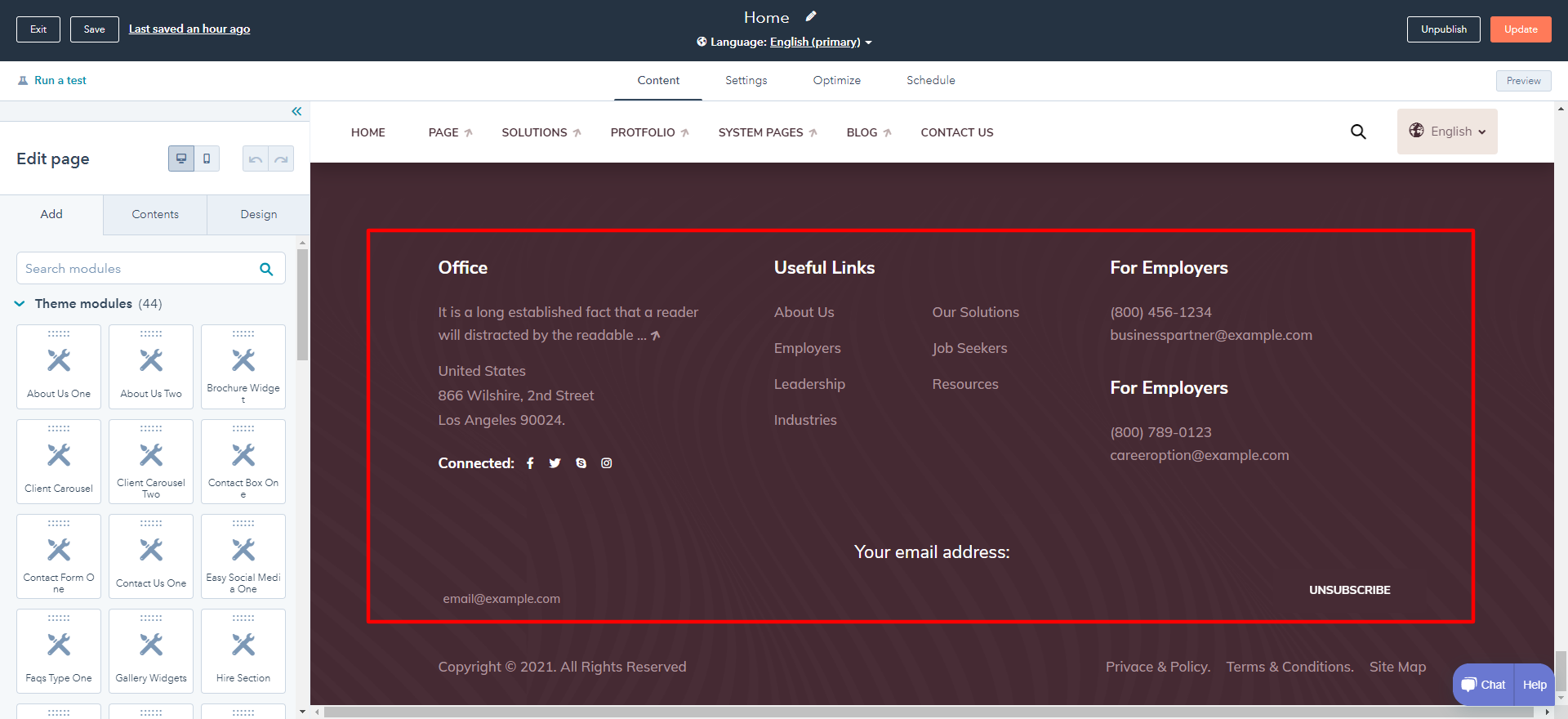Click the Twitter icon in footer
1568x719 pixels.
pos(555,463)
